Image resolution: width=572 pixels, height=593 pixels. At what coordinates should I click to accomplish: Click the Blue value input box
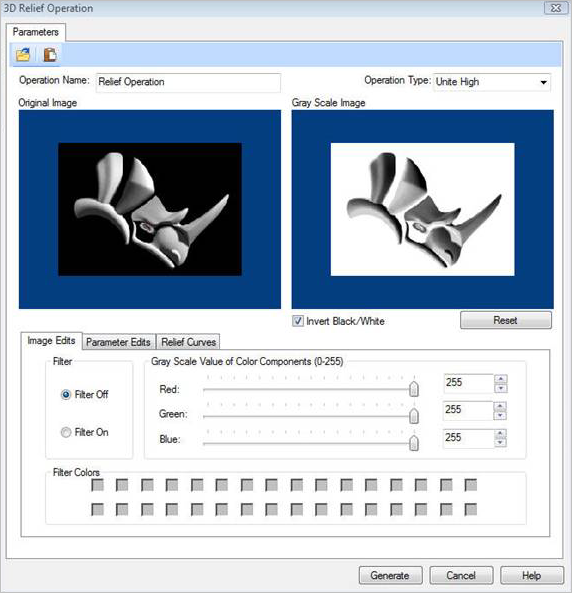[x=468, y=438]
